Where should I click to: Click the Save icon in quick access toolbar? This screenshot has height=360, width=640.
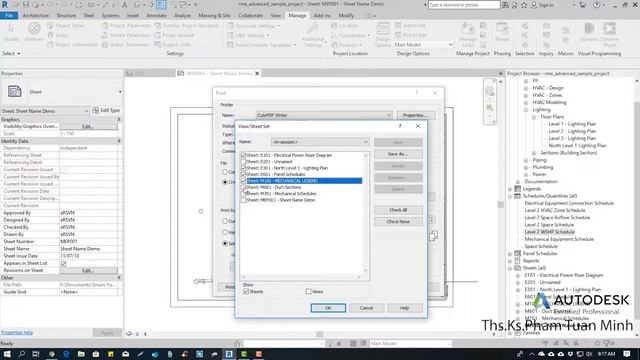[x=26, y=5]
